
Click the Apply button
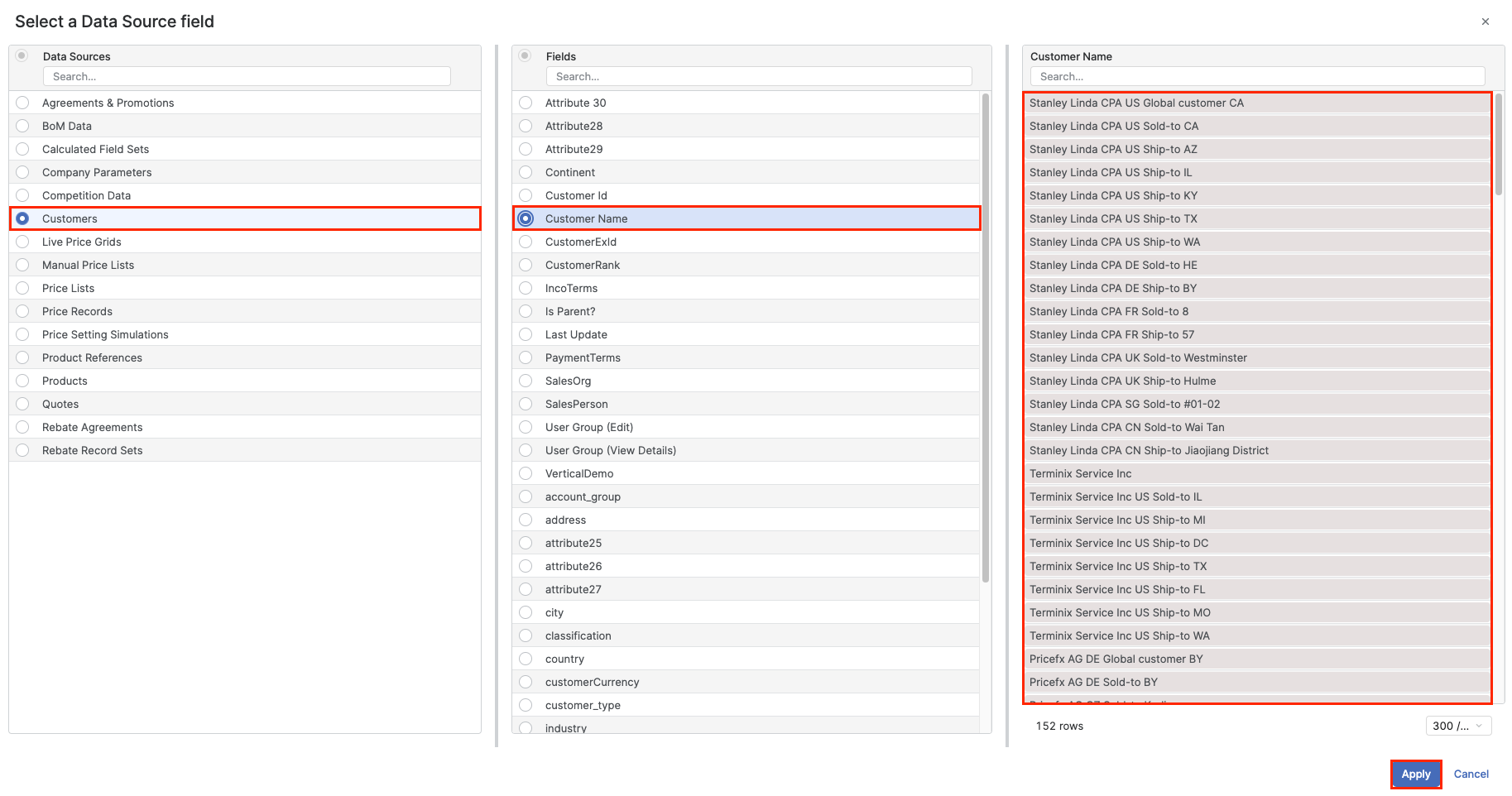1415,774
